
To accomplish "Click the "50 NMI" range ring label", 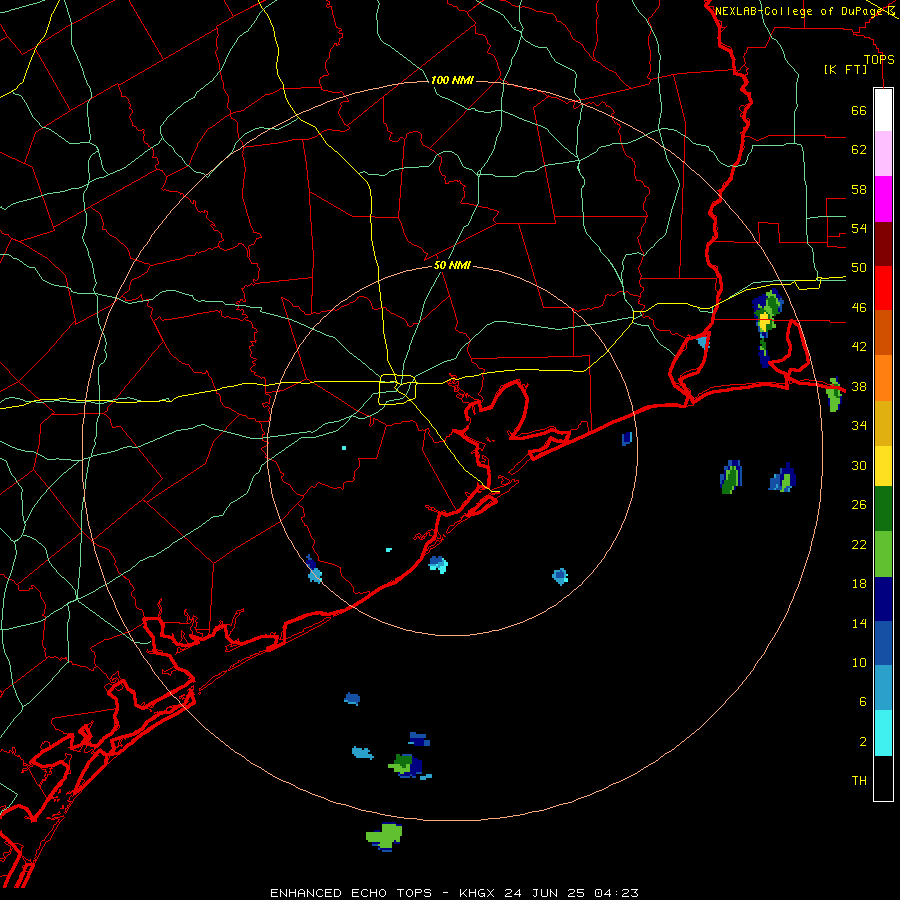I will 452,265.
